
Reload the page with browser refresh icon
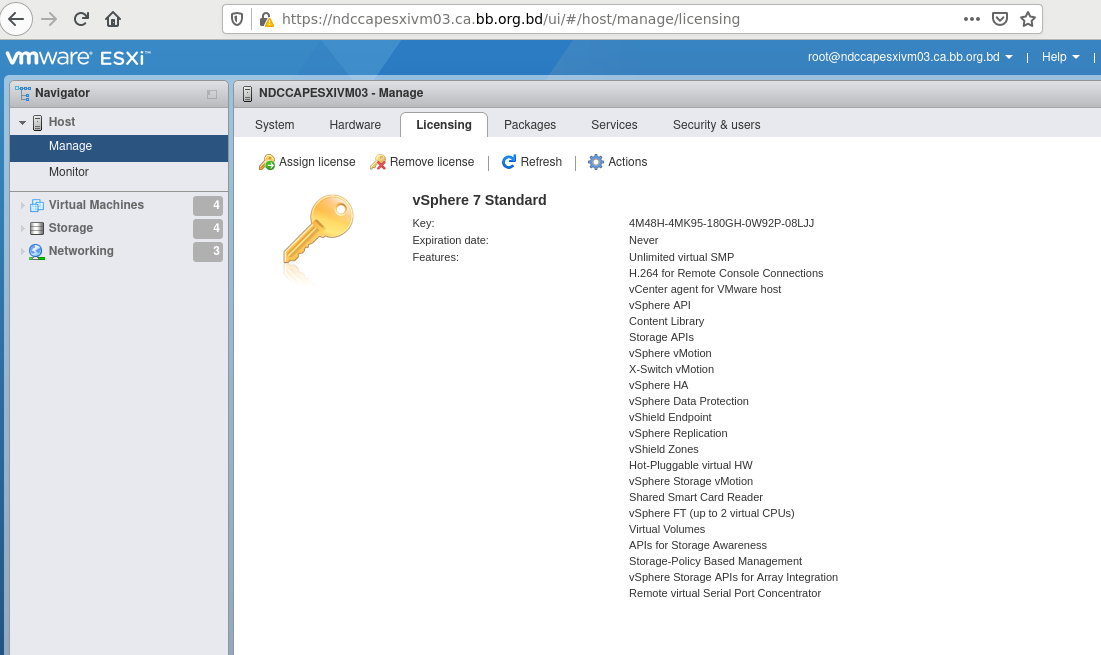tap(81, 19)
